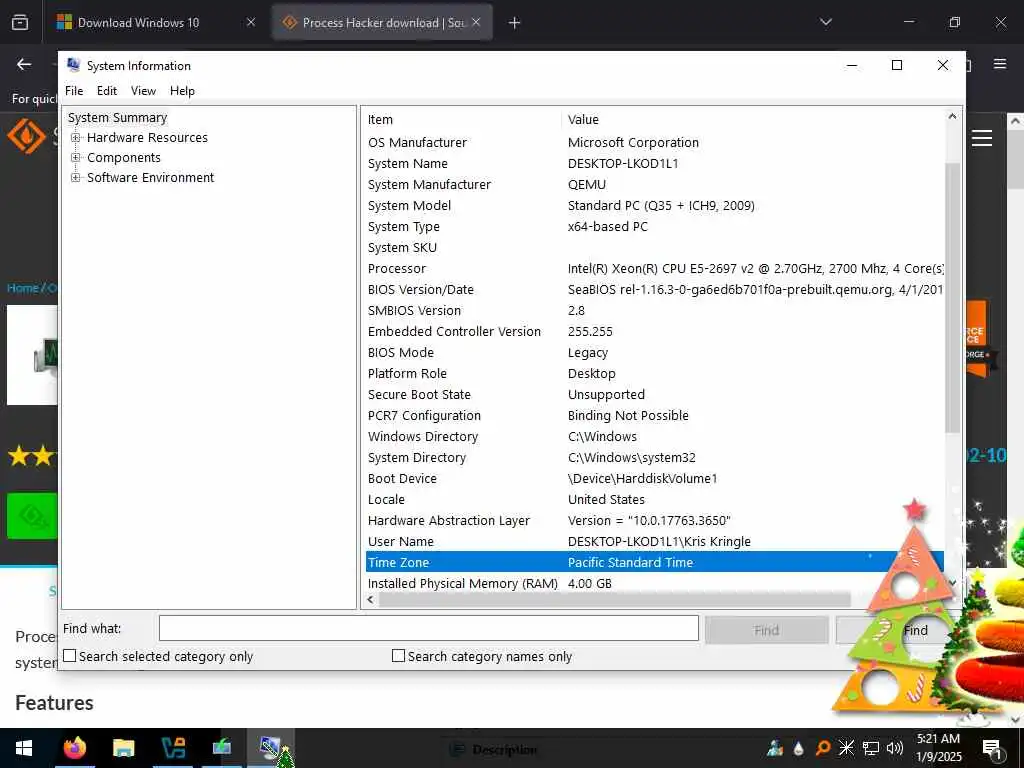
Task: Open the snowflake tray icon
Action: [846, 748]
